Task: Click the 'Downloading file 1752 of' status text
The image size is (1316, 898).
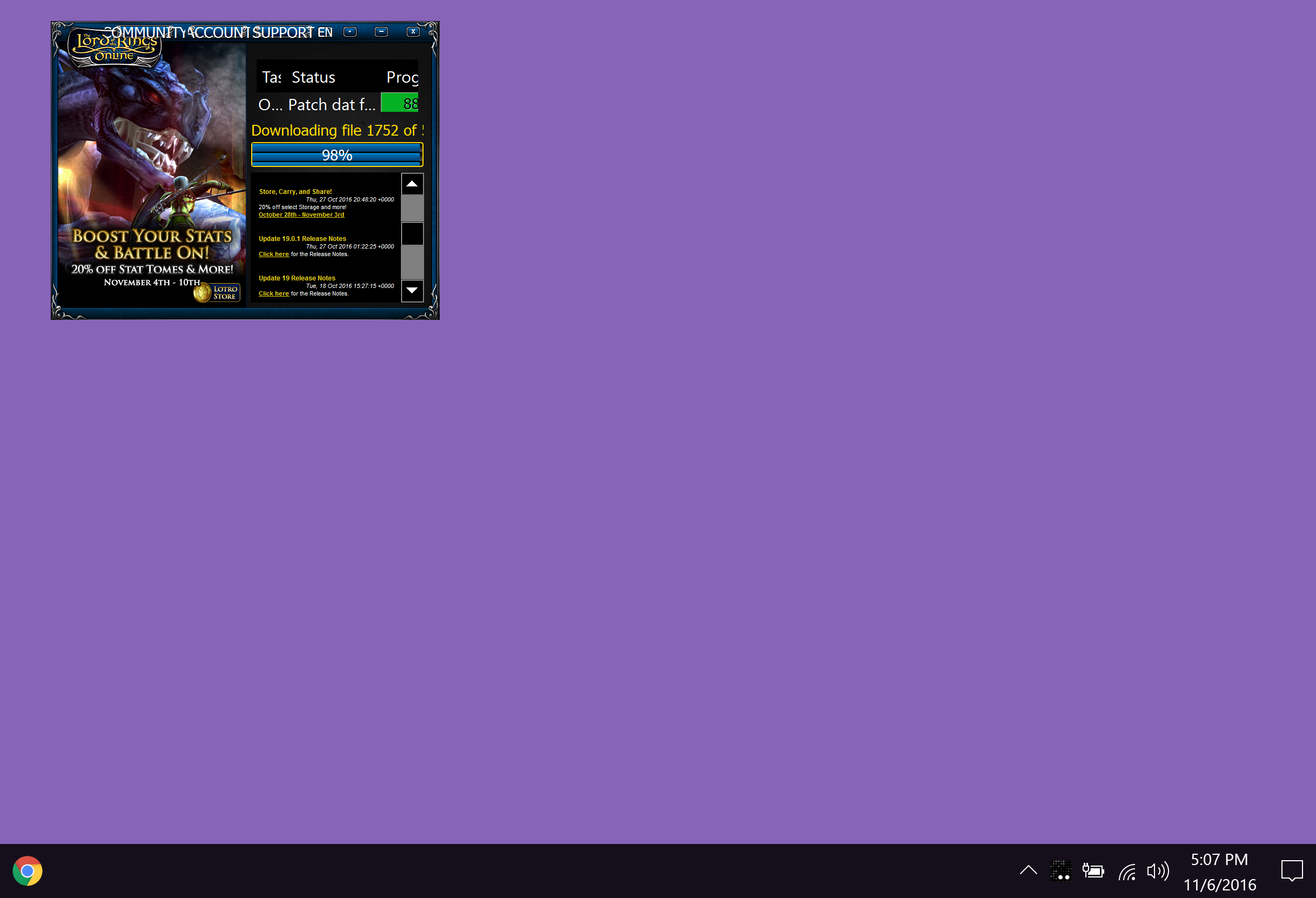Action: pos(337,130)
